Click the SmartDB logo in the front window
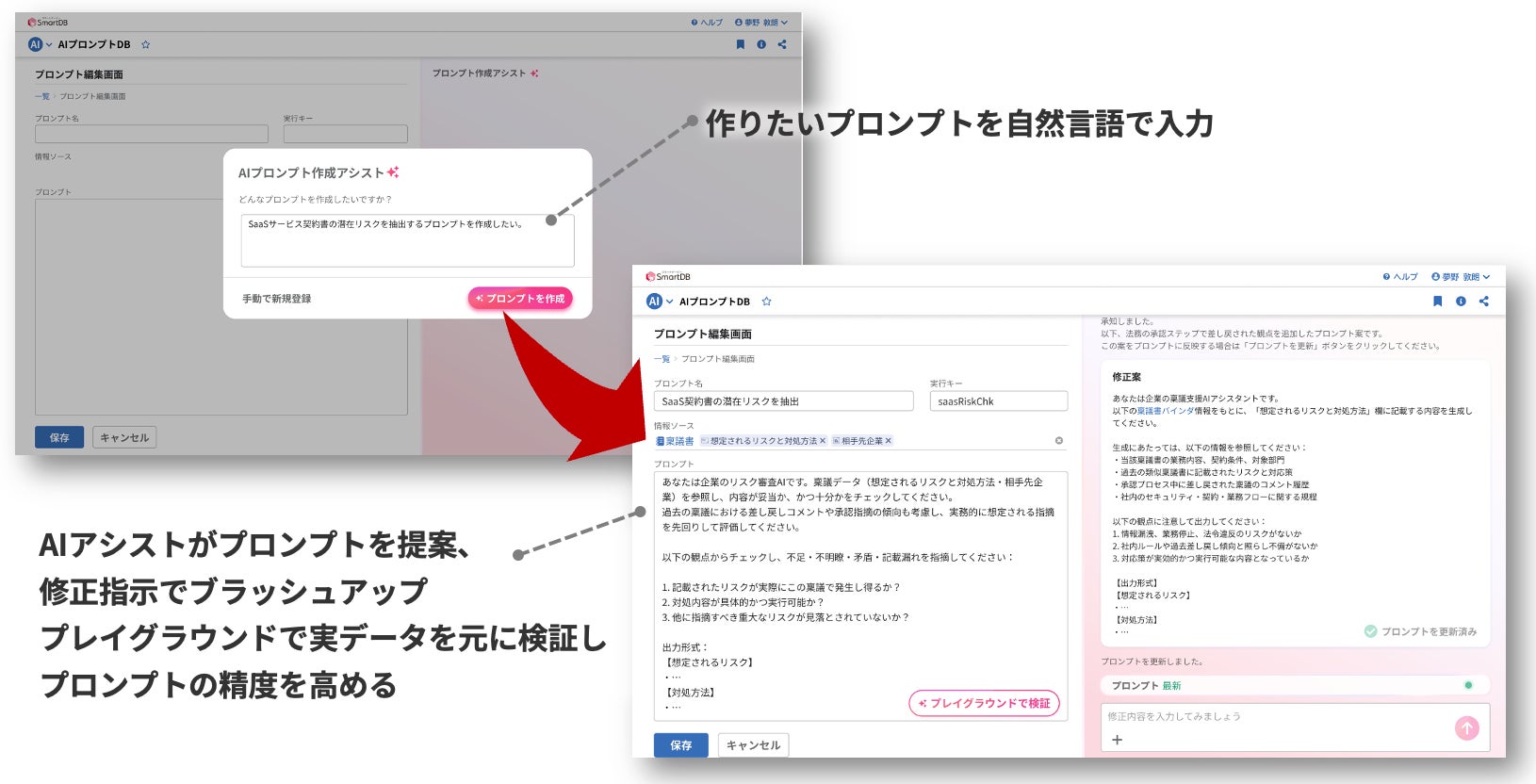This screenshot has height=784, width=1536. (668, 276)
